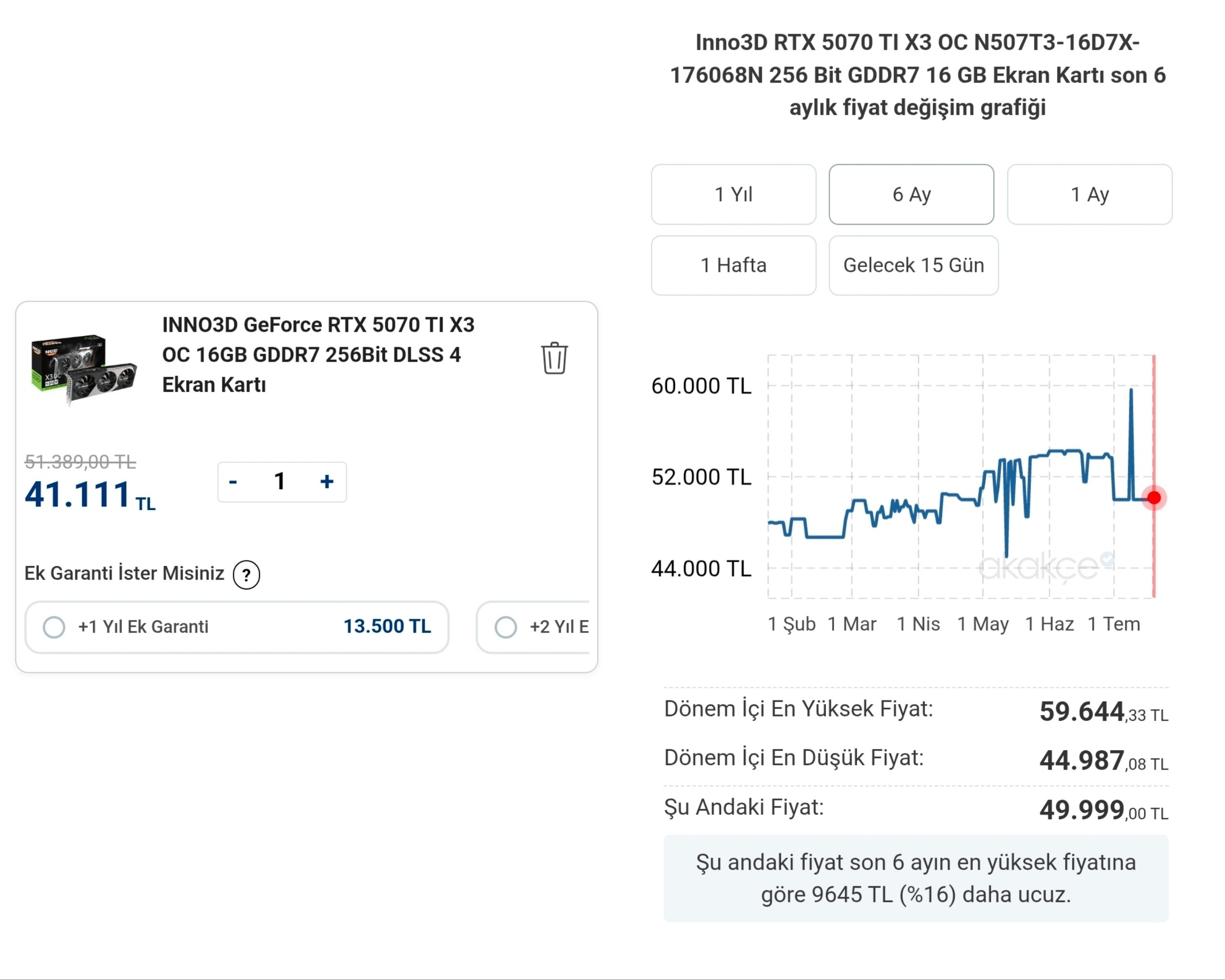Increase quantity with the plus button
Screen dimensions: 1225x980
coord(327,482)
